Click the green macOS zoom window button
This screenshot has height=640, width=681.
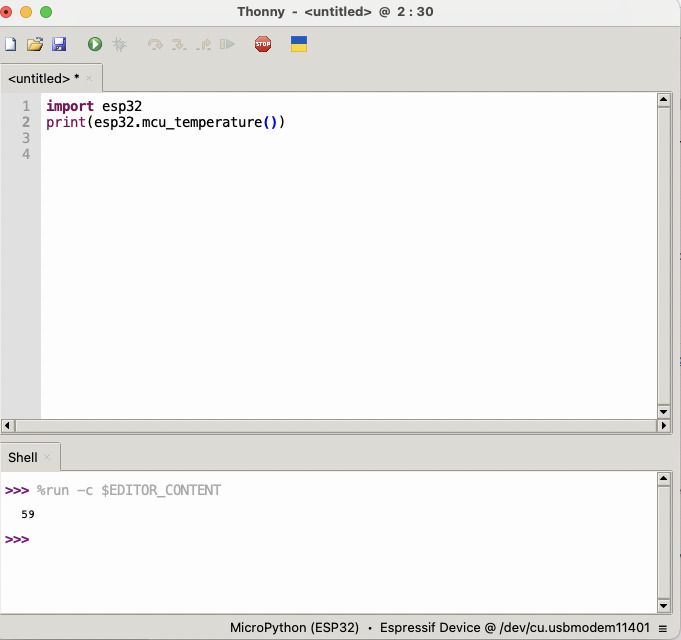(46, 12)
